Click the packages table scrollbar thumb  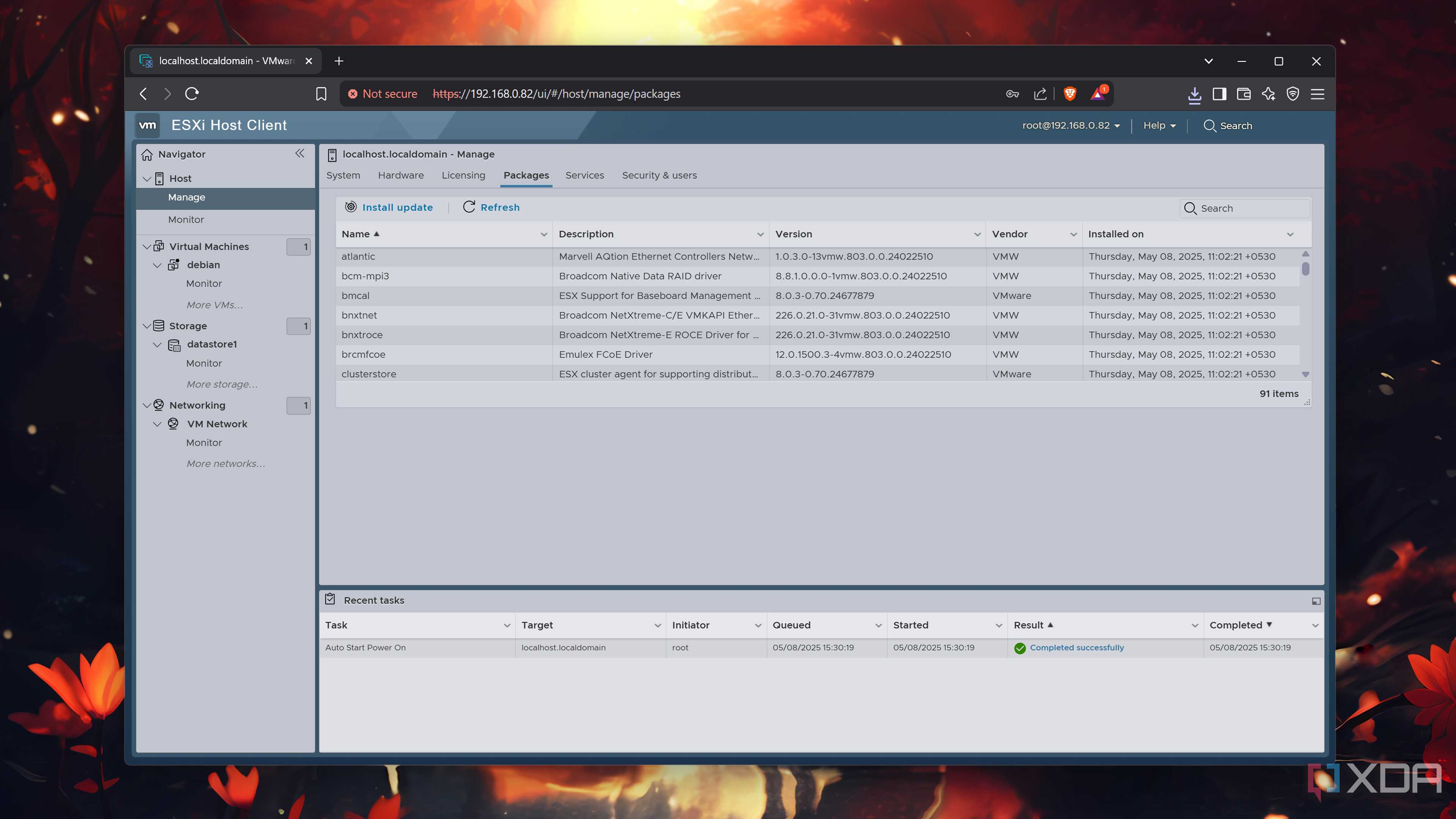pyautogui.click(x=1305, y=268)
